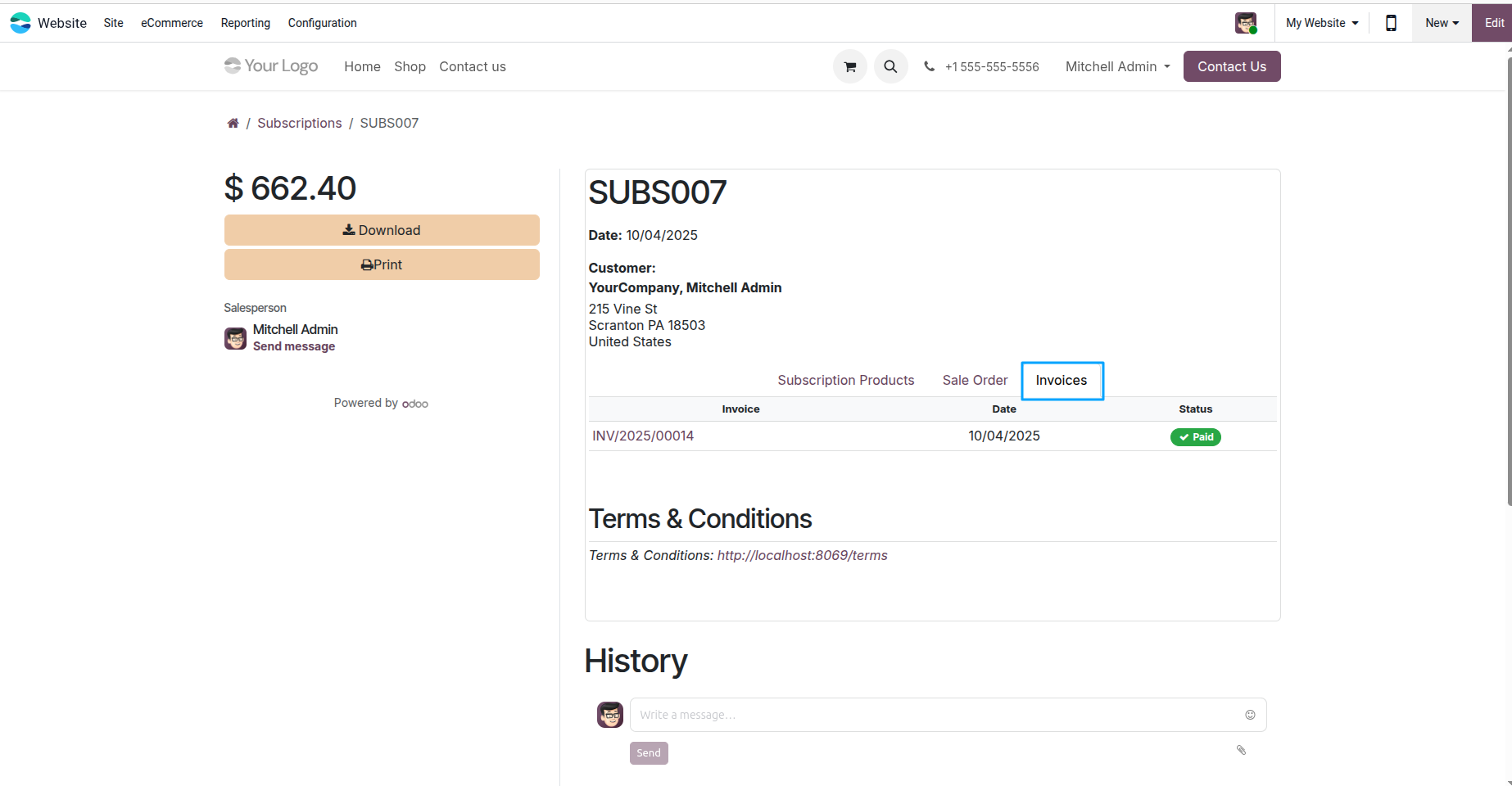Click the search magnifier icon

pos(890,67)
